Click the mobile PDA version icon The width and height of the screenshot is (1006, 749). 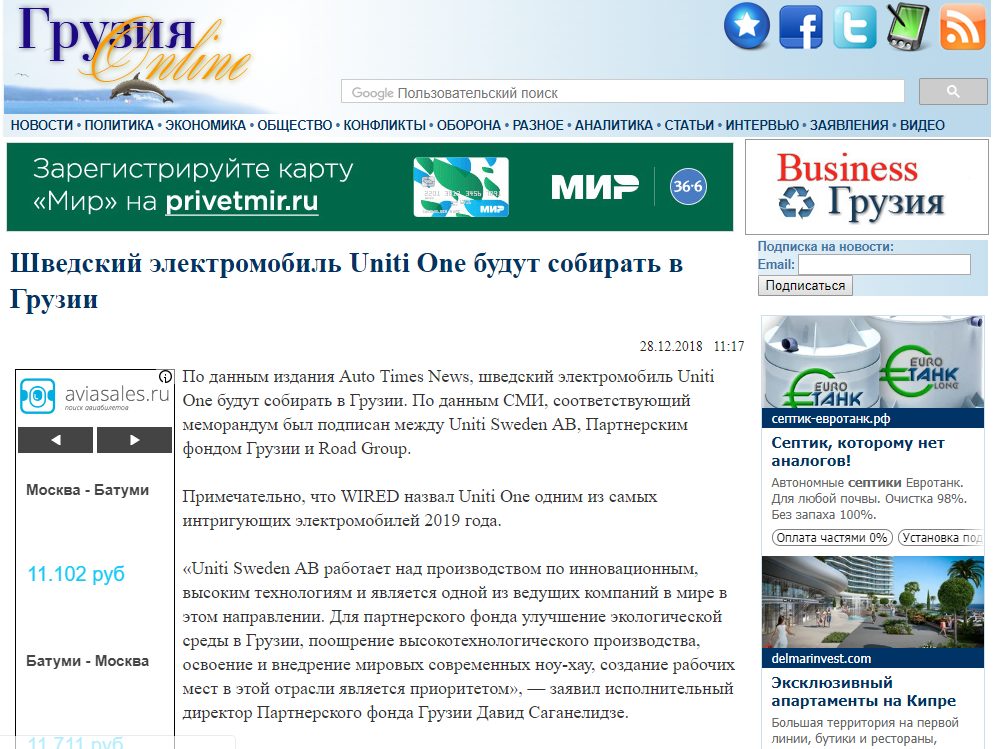(908, 27)
